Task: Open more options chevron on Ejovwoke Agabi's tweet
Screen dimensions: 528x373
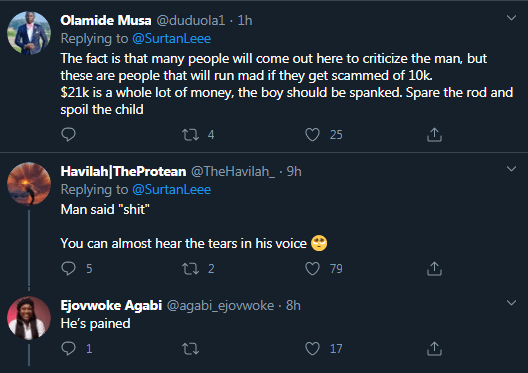Action: point(511,303)
